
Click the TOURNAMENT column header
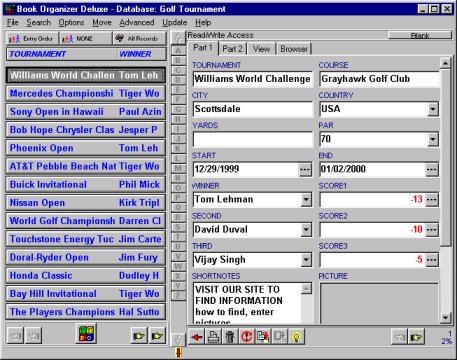(x=62, y=54)
